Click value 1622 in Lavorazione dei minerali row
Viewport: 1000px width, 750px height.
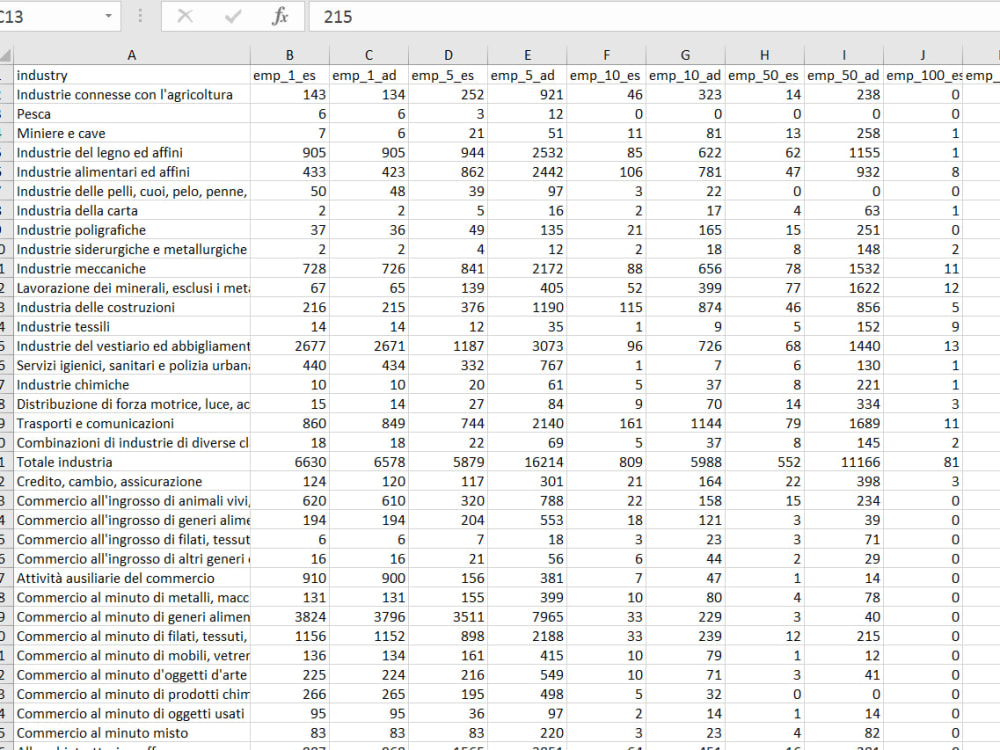tap(843, 288)
